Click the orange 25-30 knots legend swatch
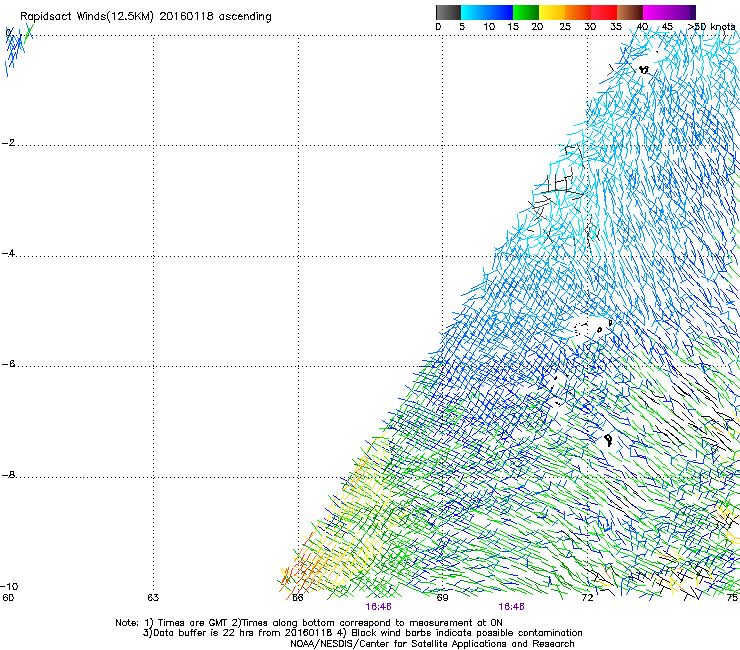 (x=578, y=12)
